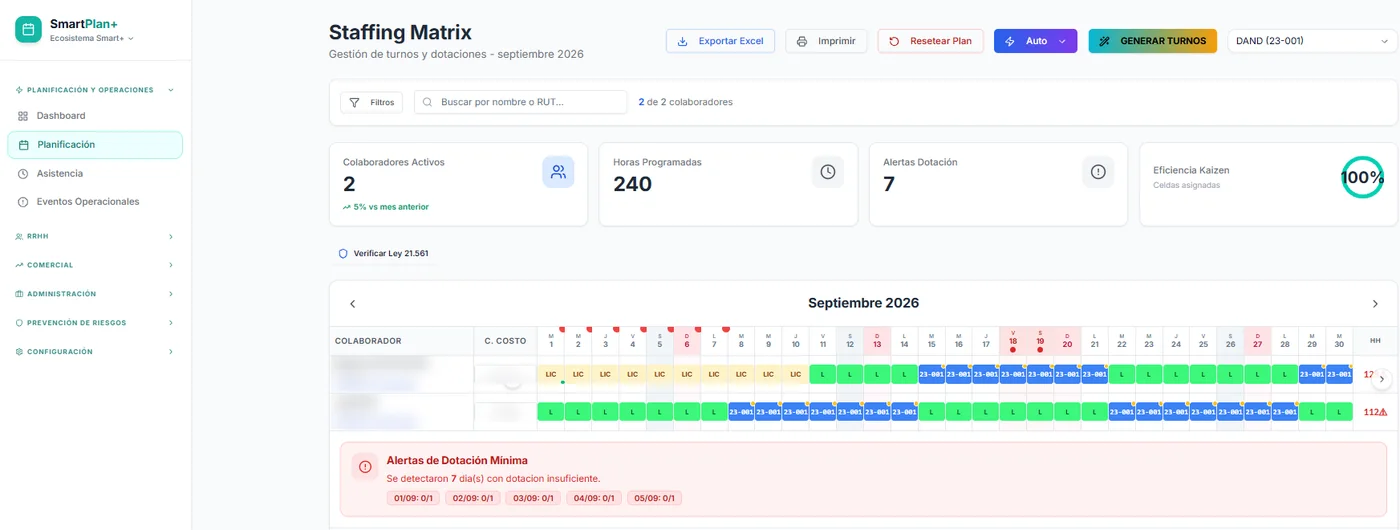Click the Asistencia clock icon
The height and width of the screenshot is (530, 1400).
tap(23, 173)
